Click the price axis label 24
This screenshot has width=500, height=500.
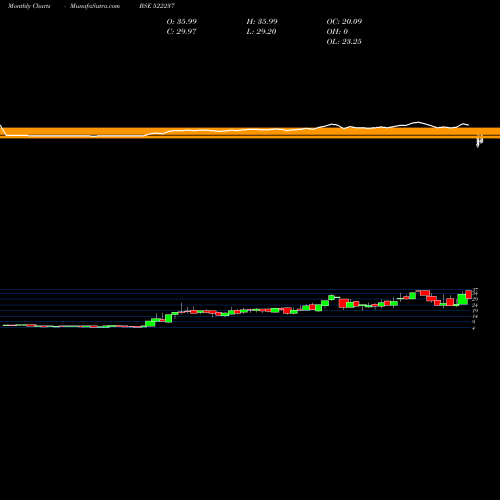click(x=475, y=305)
